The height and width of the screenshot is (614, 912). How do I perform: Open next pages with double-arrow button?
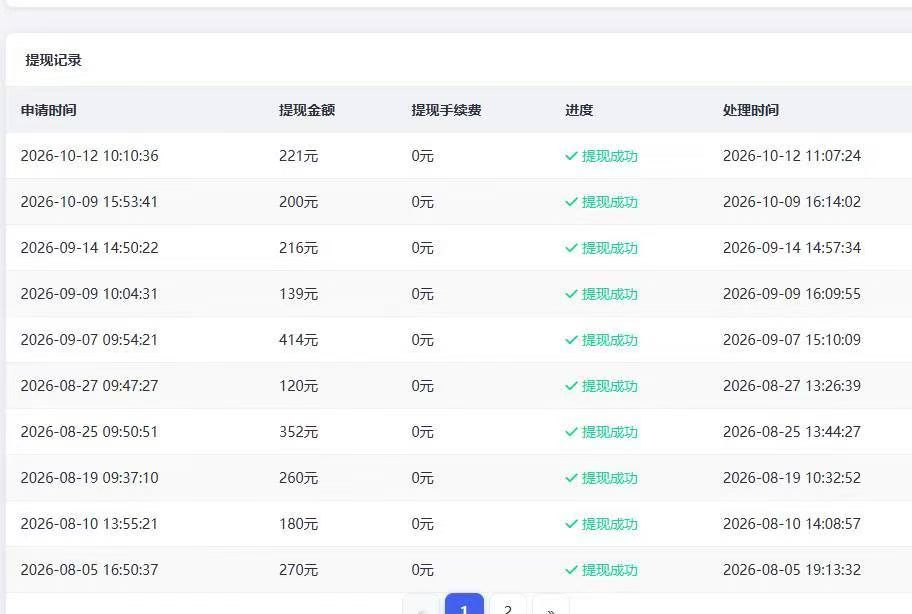click(551, 605)
